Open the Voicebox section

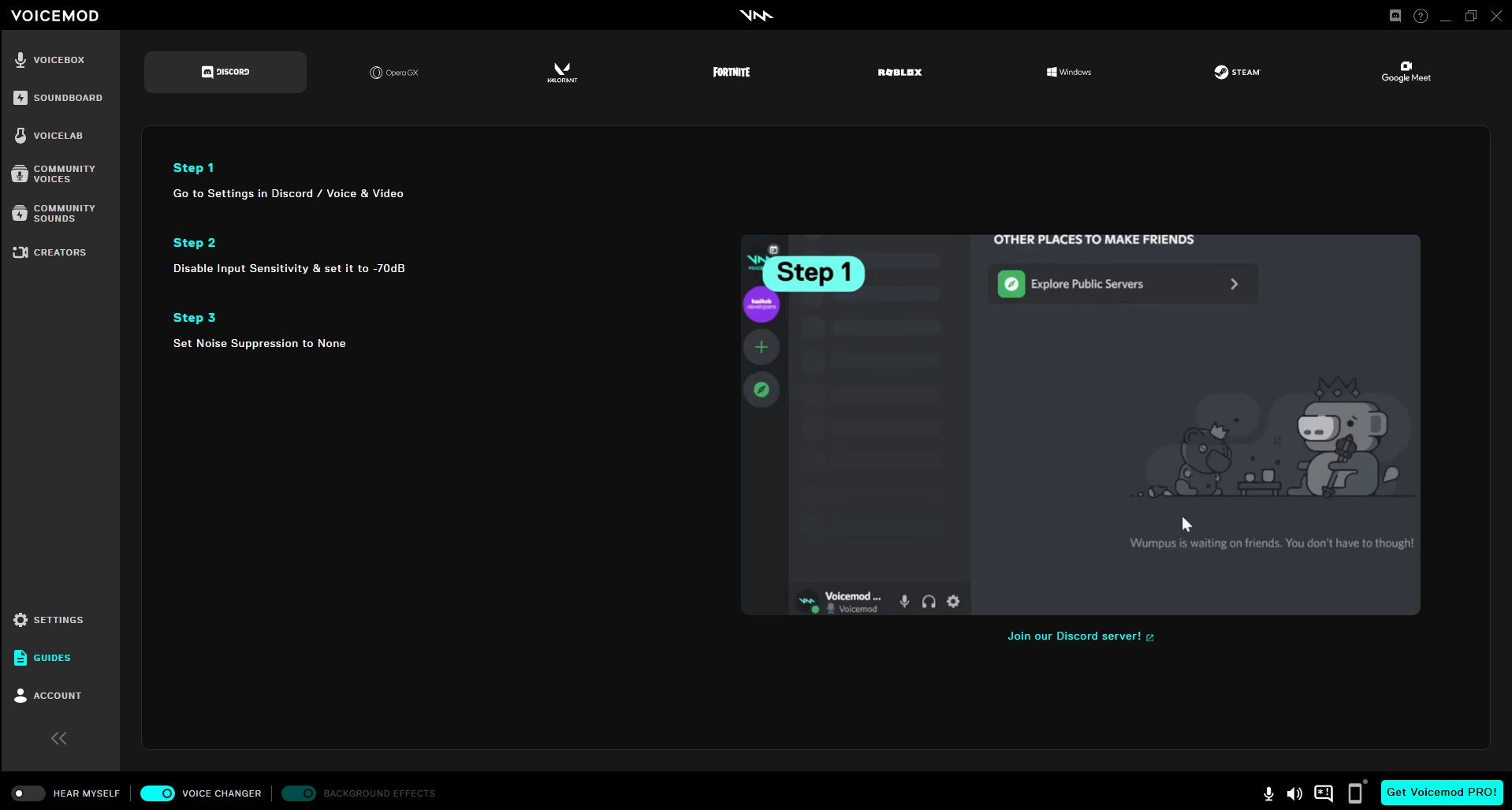click(50, 60)
